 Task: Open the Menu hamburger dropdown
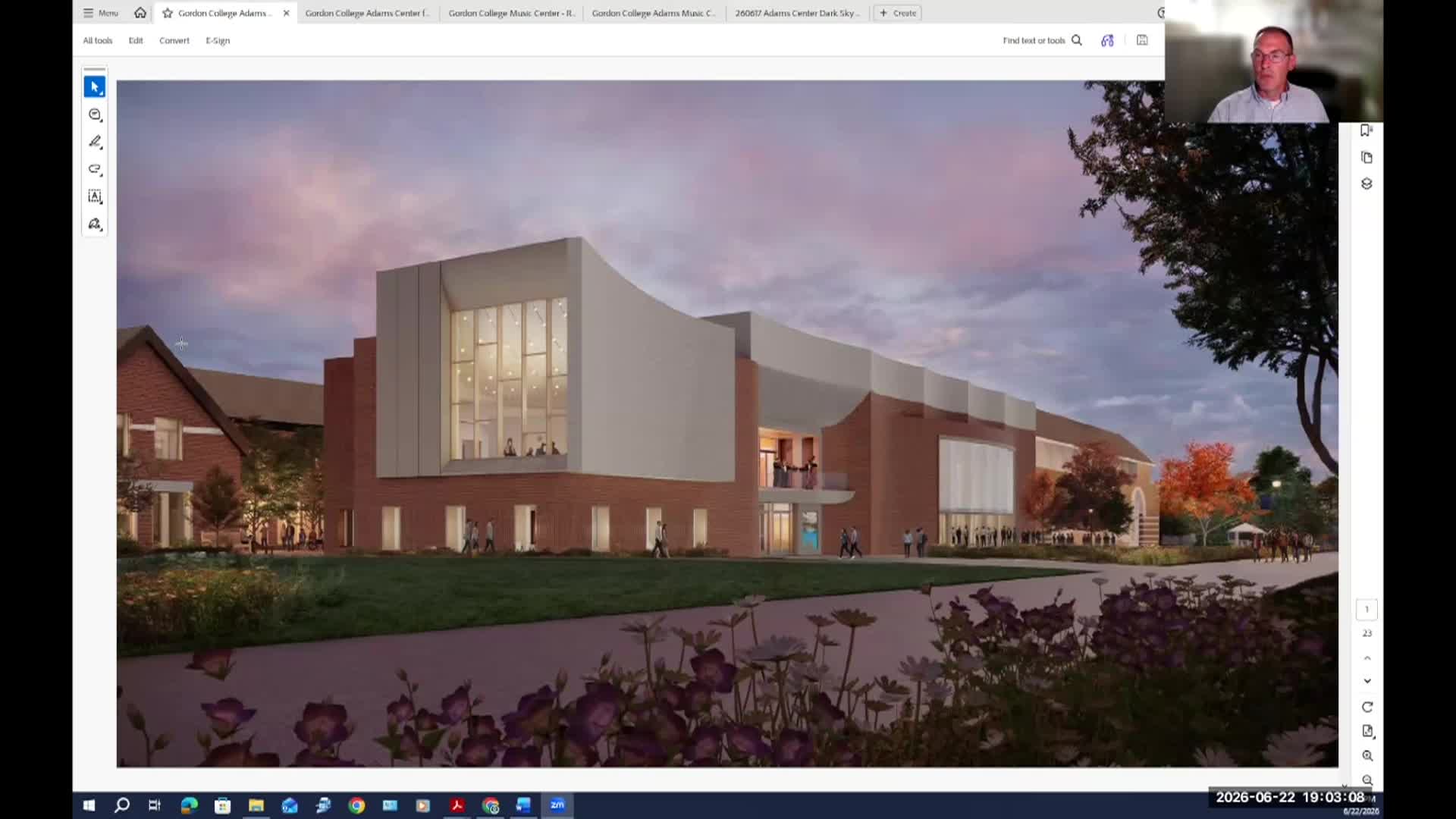click(101, 13)
